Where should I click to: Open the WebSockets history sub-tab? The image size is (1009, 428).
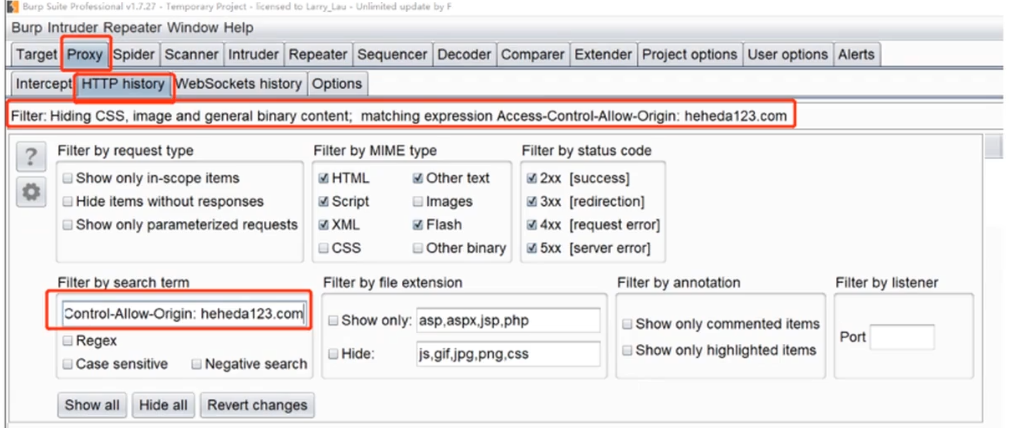tap(239, 84)
